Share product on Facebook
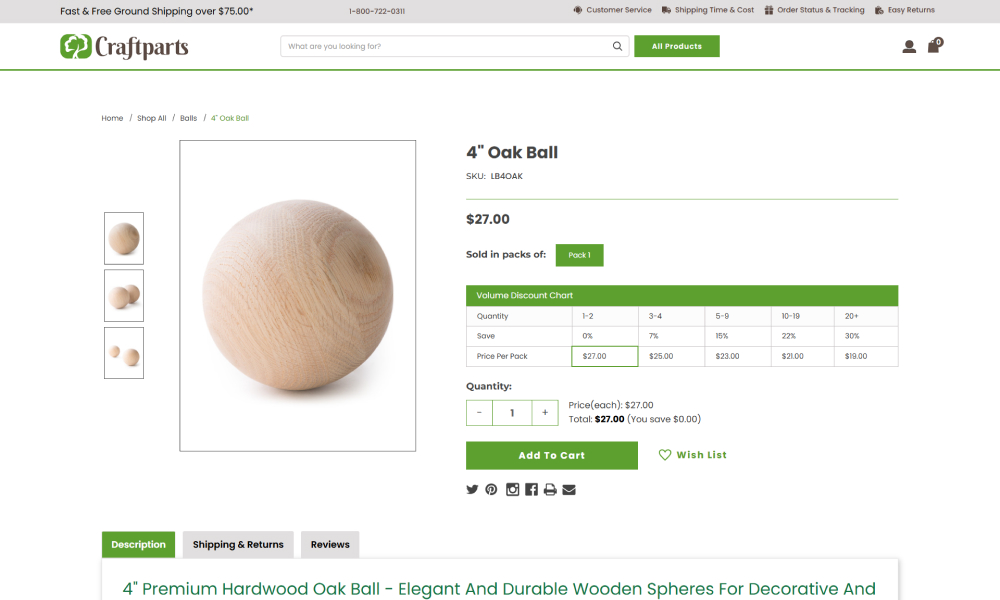 point(531,489)
